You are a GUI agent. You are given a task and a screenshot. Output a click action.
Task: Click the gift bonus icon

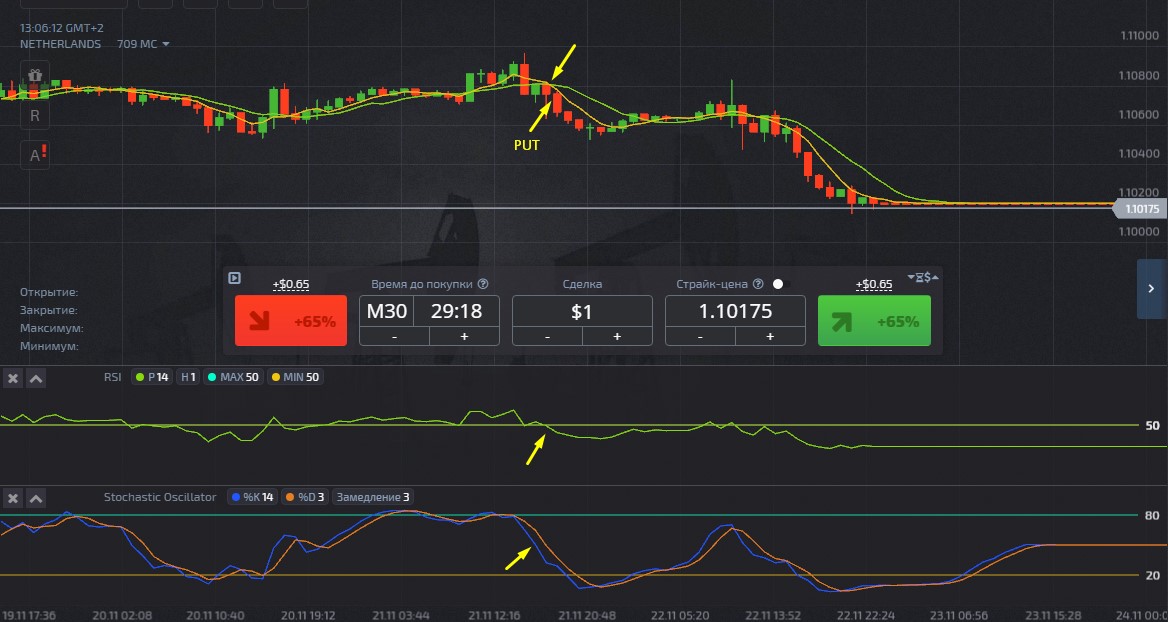pyautogui.click(x=35, y=76)
